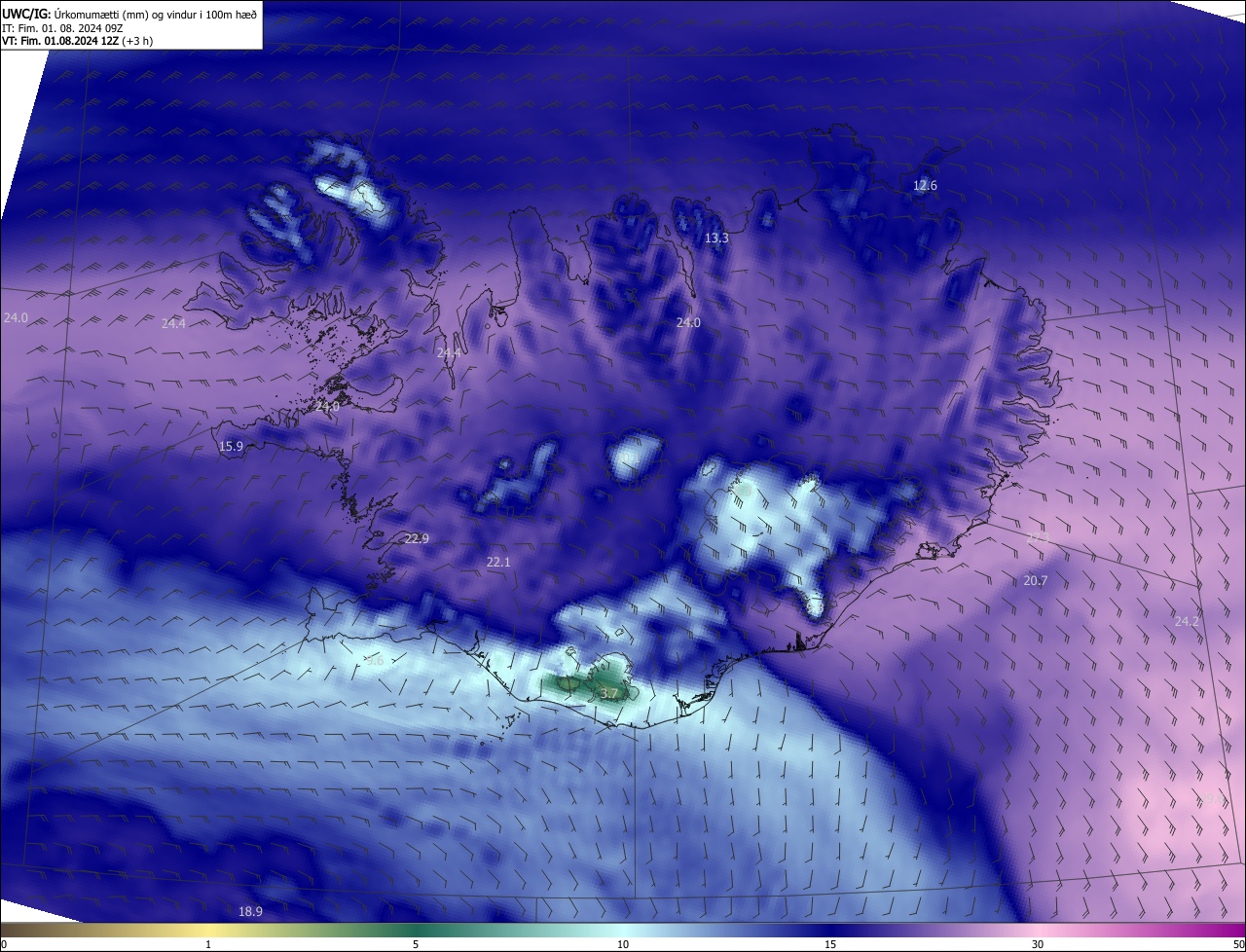Click the 13.3 value label on the map

coord(716,238)
